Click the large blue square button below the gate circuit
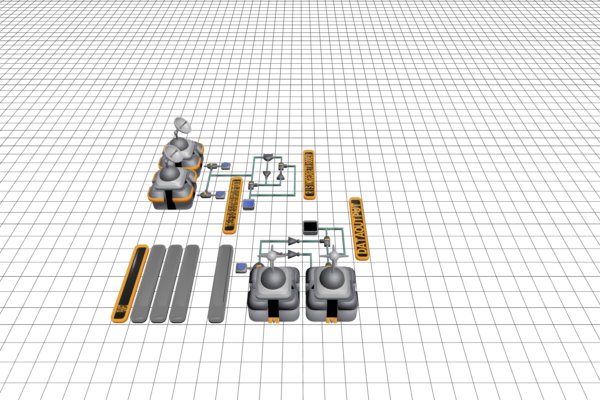Screen dimensions: 600x400 point(249,204)
